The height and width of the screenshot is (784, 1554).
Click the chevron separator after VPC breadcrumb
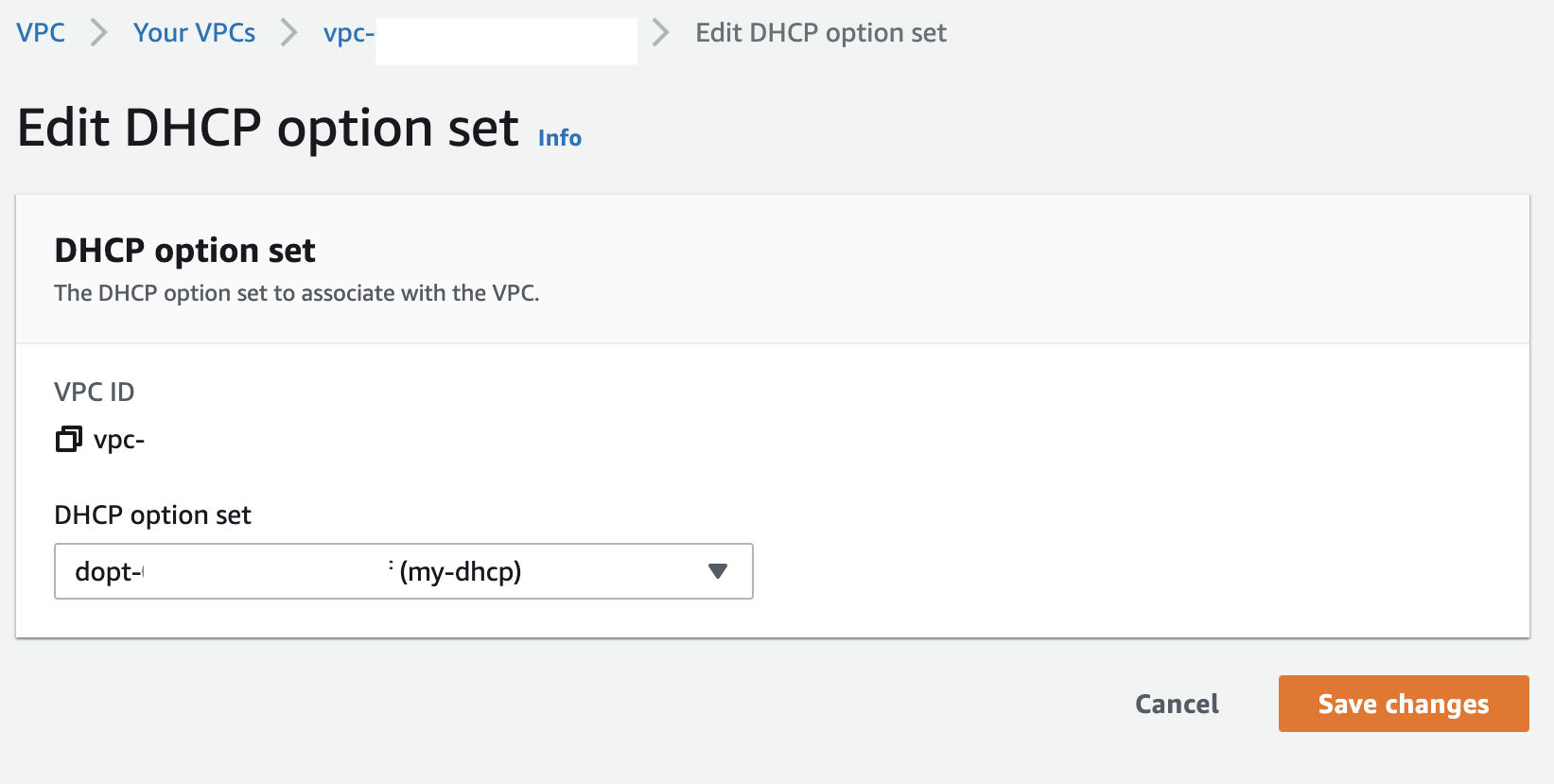(98, 33)
